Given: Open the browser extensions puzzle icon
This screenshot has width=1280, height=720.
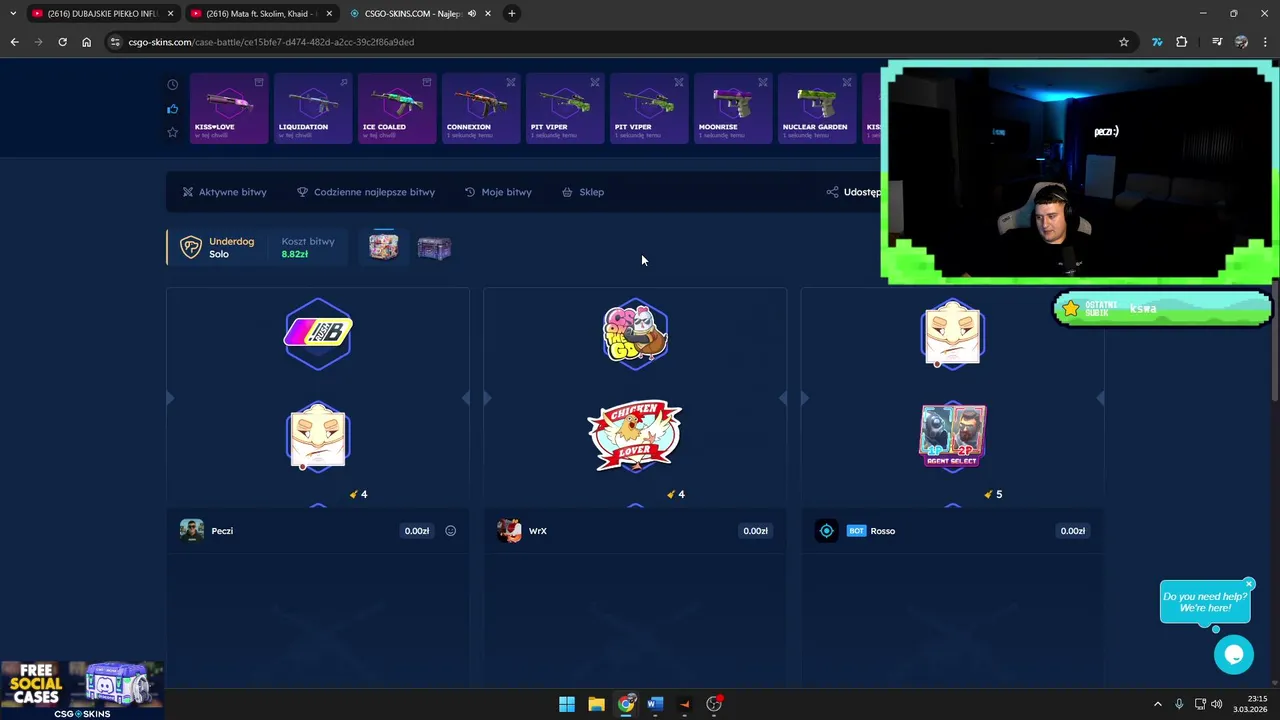Looking at the screenshot, I should pos(1182,42).
